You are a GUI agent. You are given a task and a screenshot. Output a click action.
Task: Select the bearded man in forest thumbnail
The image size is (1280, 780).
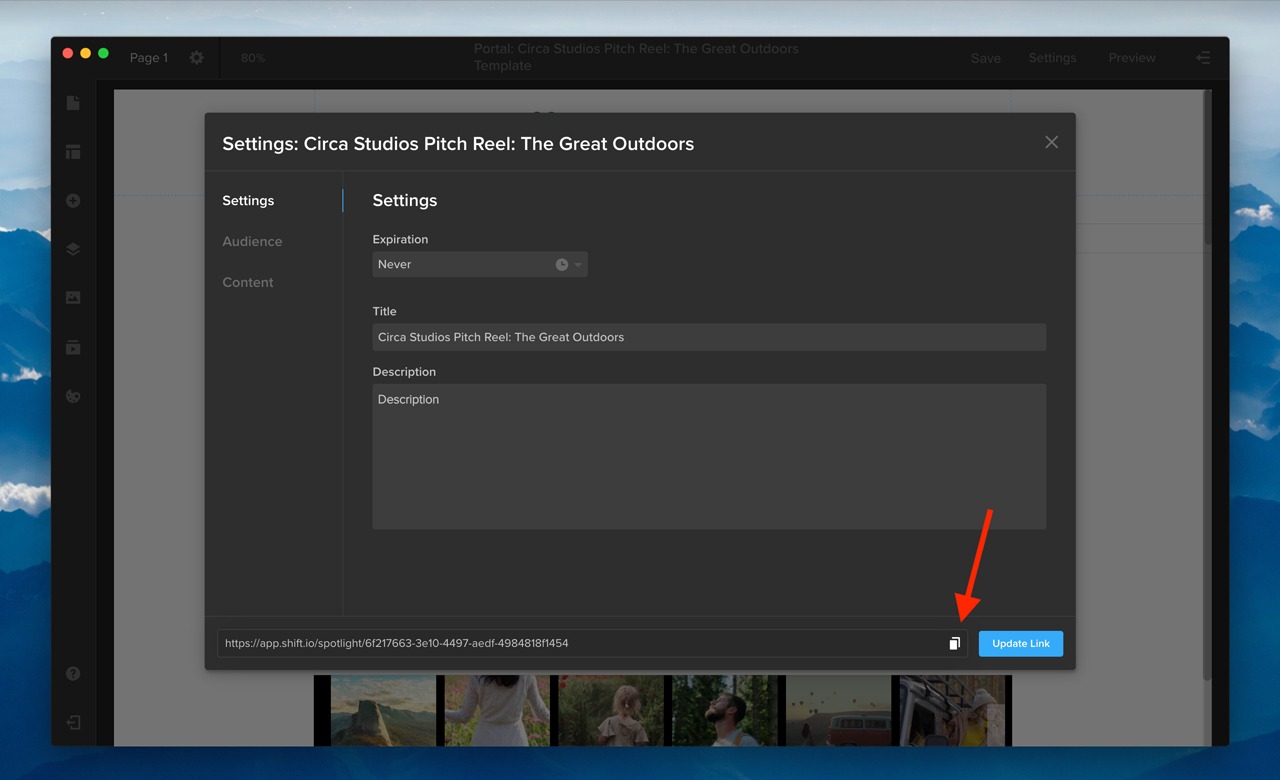point(725,710)
